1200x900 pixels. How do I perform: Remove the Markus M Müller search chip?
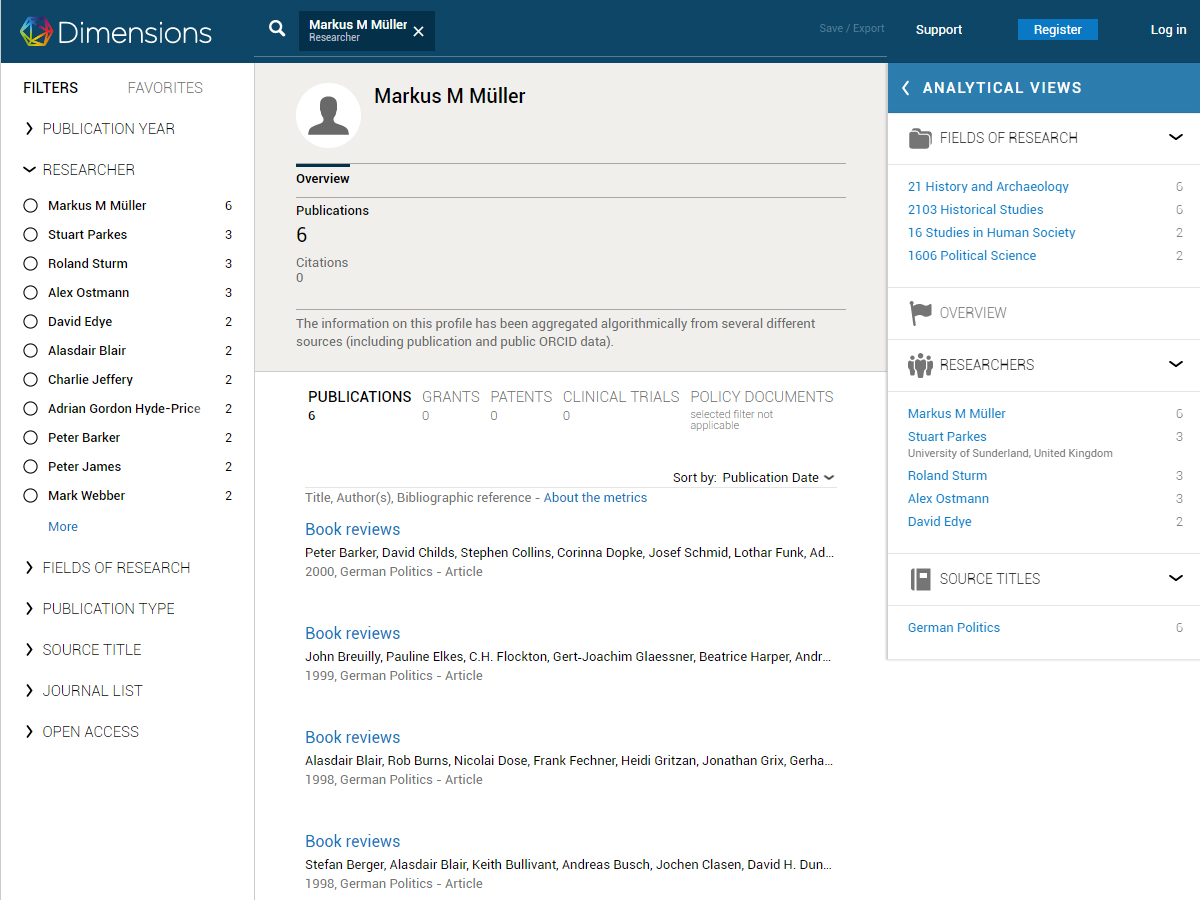click(x=419, y=31)
